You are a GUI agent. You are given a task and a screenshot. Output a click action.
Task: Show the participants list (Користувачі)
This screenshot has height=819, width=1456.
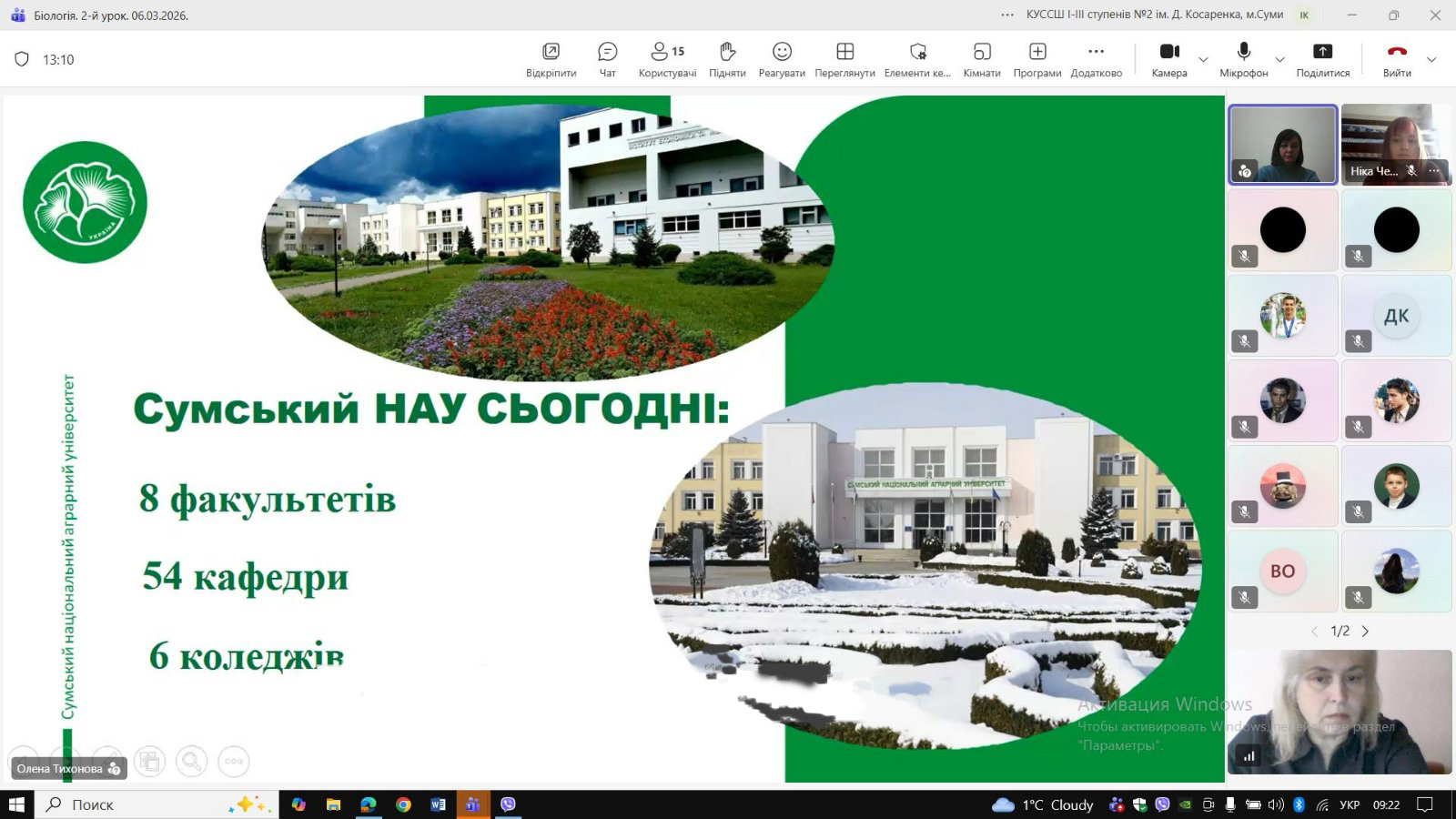point(667,59)
